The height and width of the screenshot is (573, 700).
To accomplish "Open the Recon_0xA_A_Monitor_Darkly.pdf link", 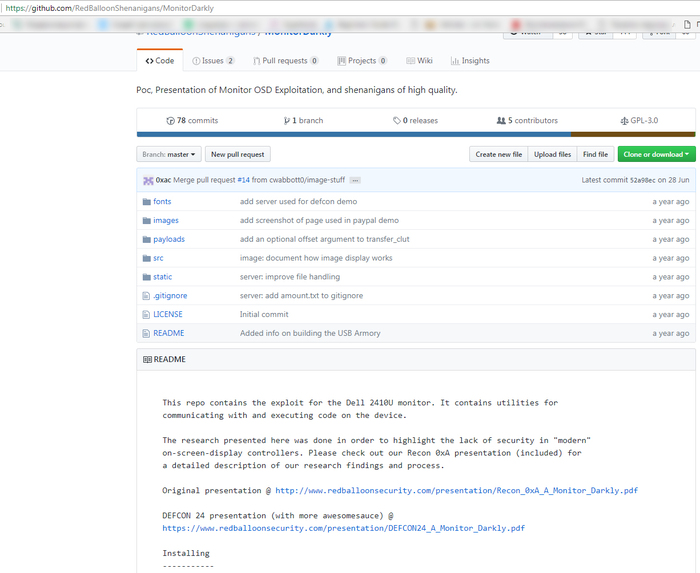I will pyautogui.click(x=456, y=490).
